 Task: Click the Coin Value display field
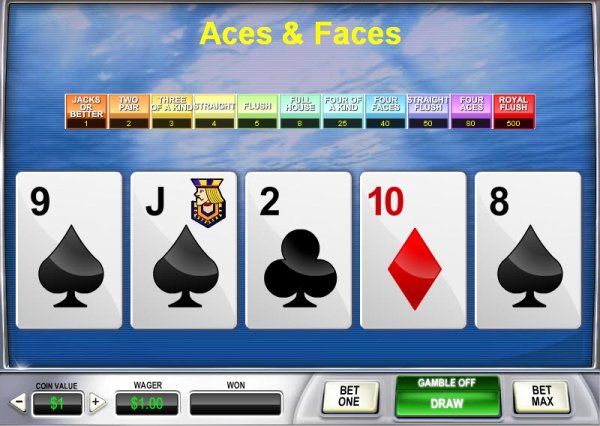tap(57, 403)
